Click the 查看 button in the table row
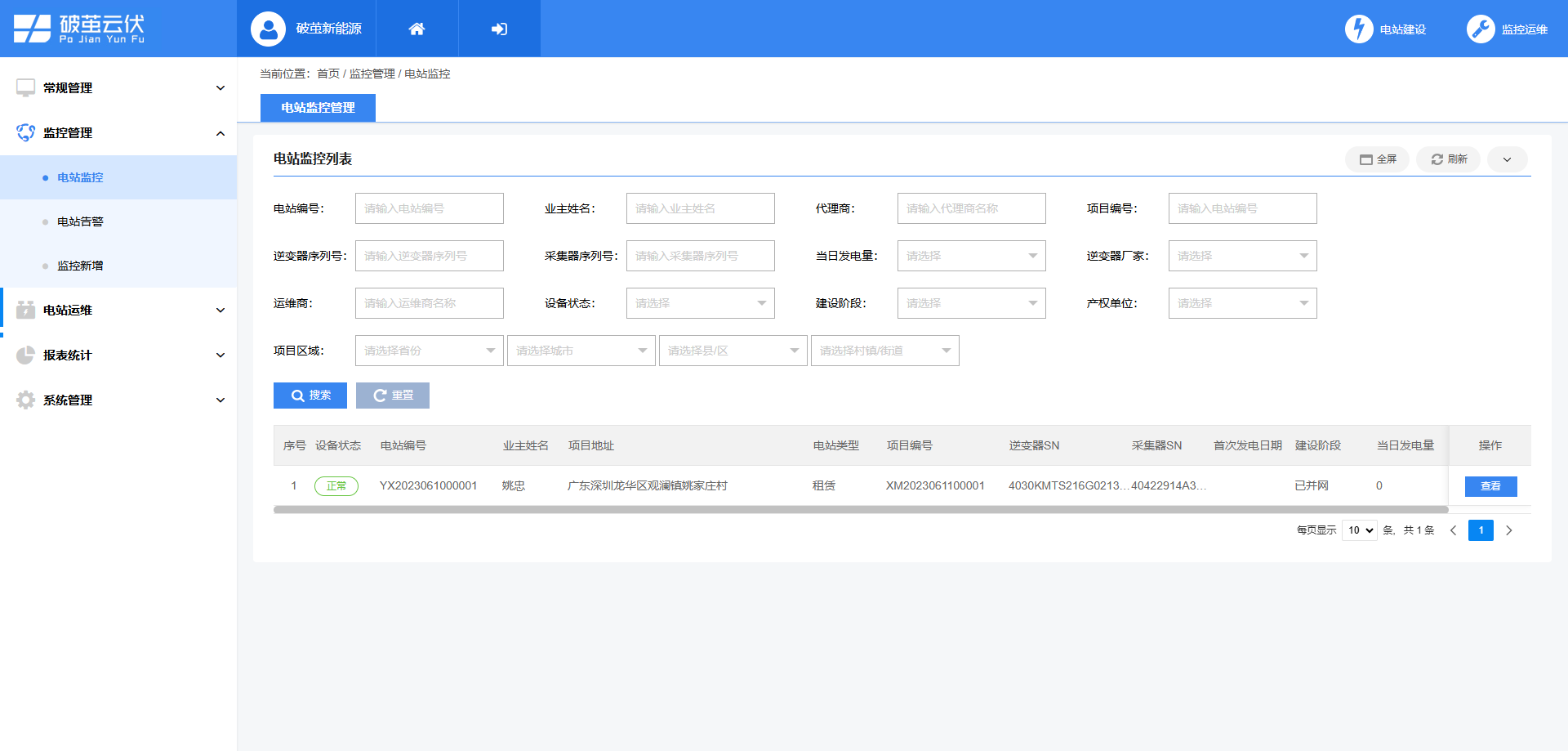Viewport: 1568px width, 751px height. (x=1490, y=486)
